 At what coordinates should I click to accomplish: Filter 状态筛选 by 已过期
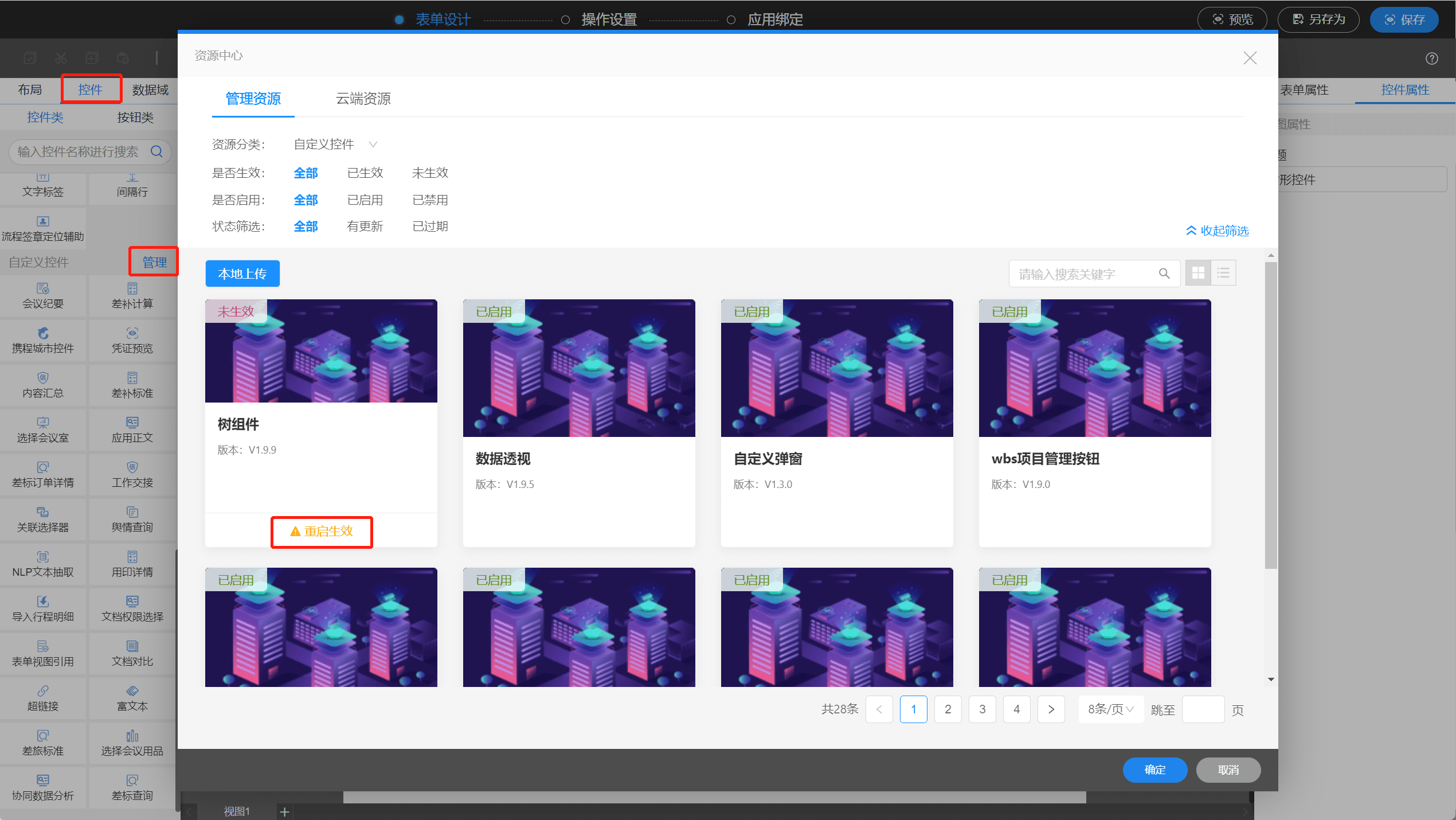coord(430,227)
